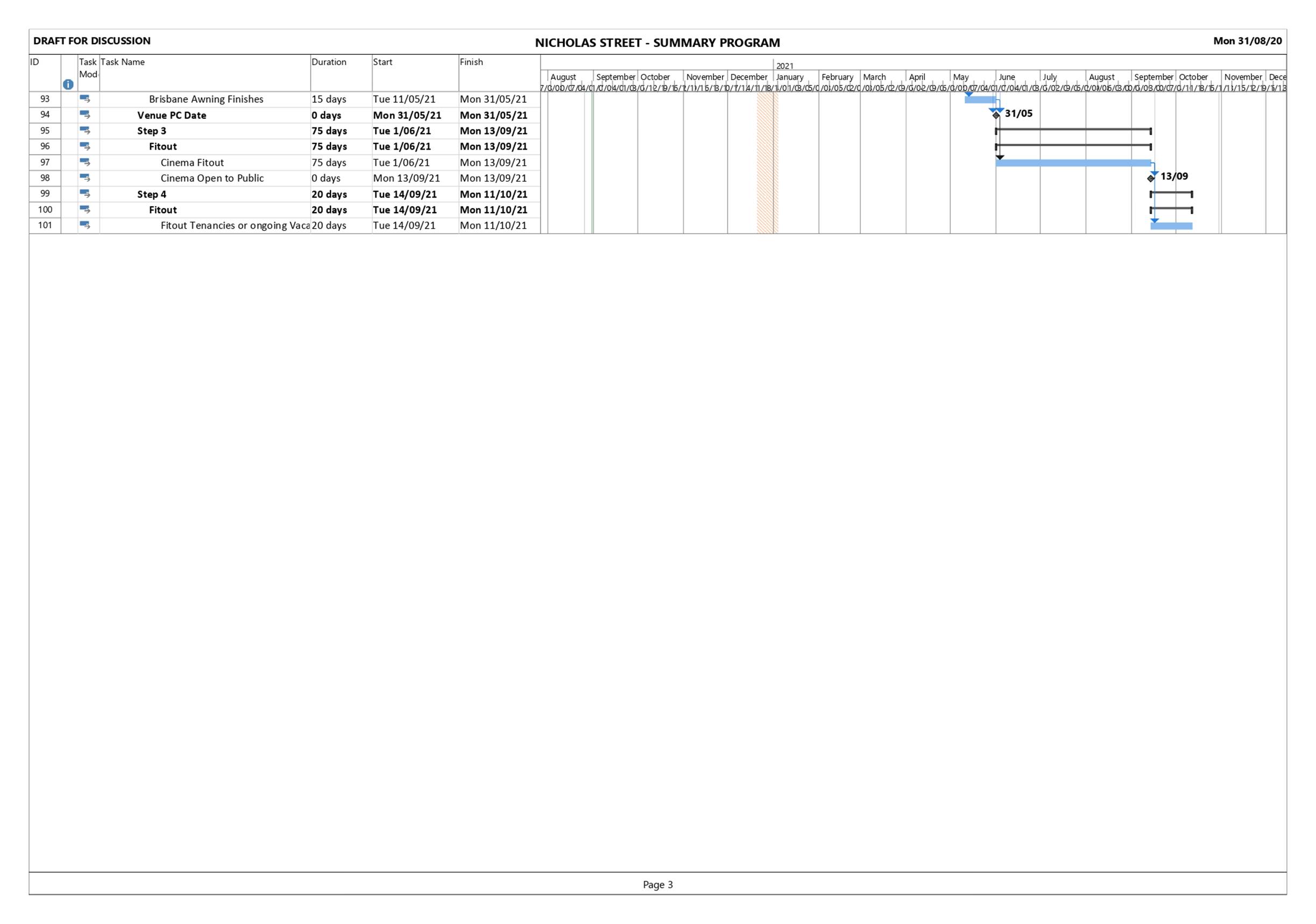Click the DRAFT FOR DISCUSSION header text
The image size is (1316, 924).
click(x=93, y=41)
